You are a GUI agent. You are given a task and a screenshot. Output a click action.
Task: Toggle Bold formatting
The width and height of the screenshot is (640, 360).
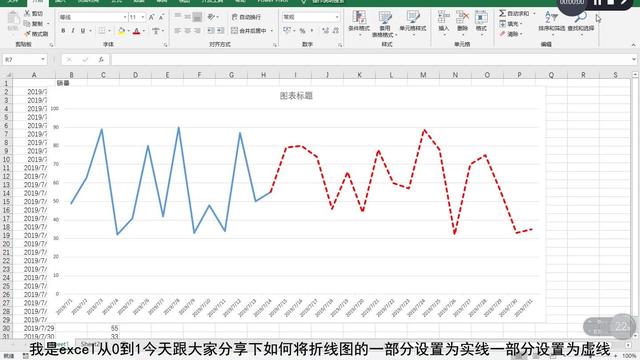pyautogui.click(x=63, y=31)
